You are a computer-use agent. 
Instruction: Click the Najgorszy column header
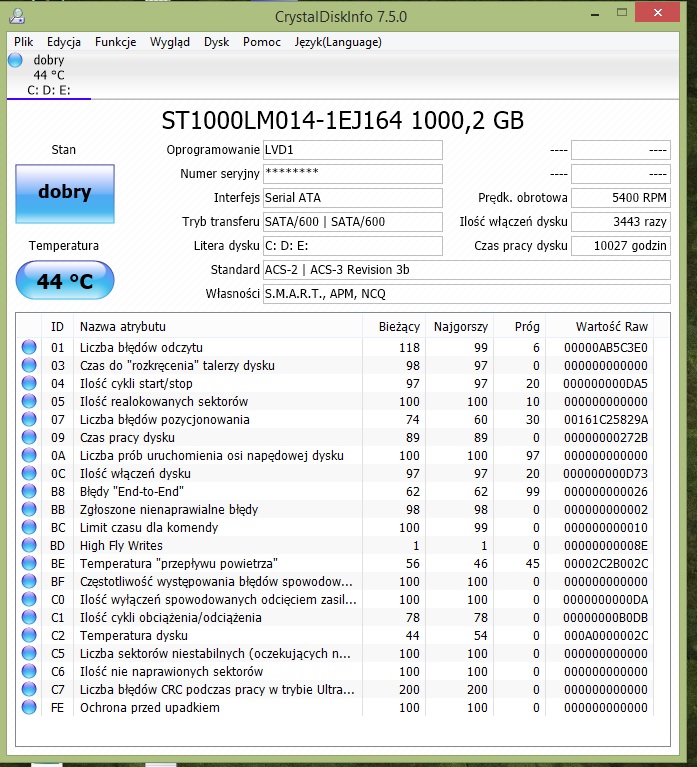point(460,327)
